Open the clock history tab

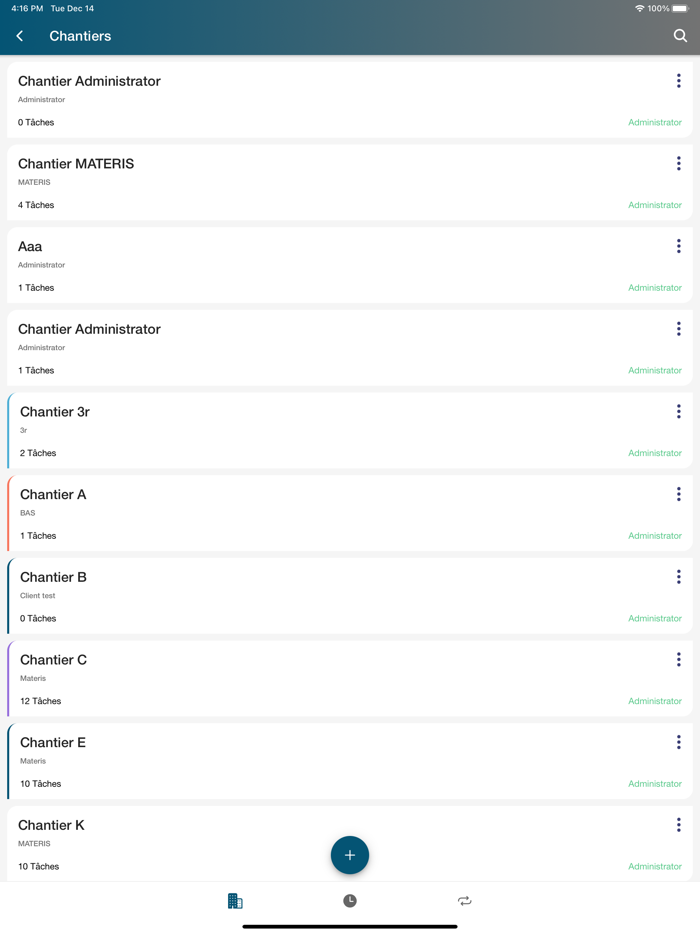coord(350,901)
